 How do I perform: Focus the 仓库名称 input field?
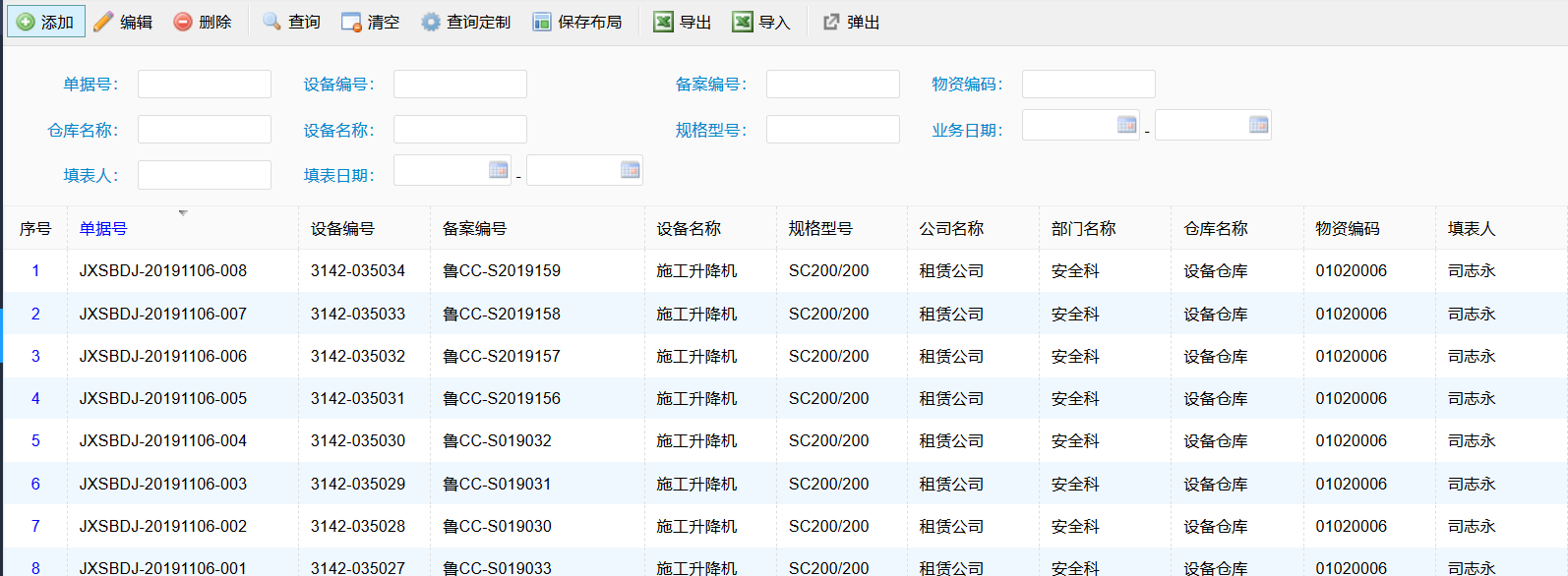(x=205, y=129)
